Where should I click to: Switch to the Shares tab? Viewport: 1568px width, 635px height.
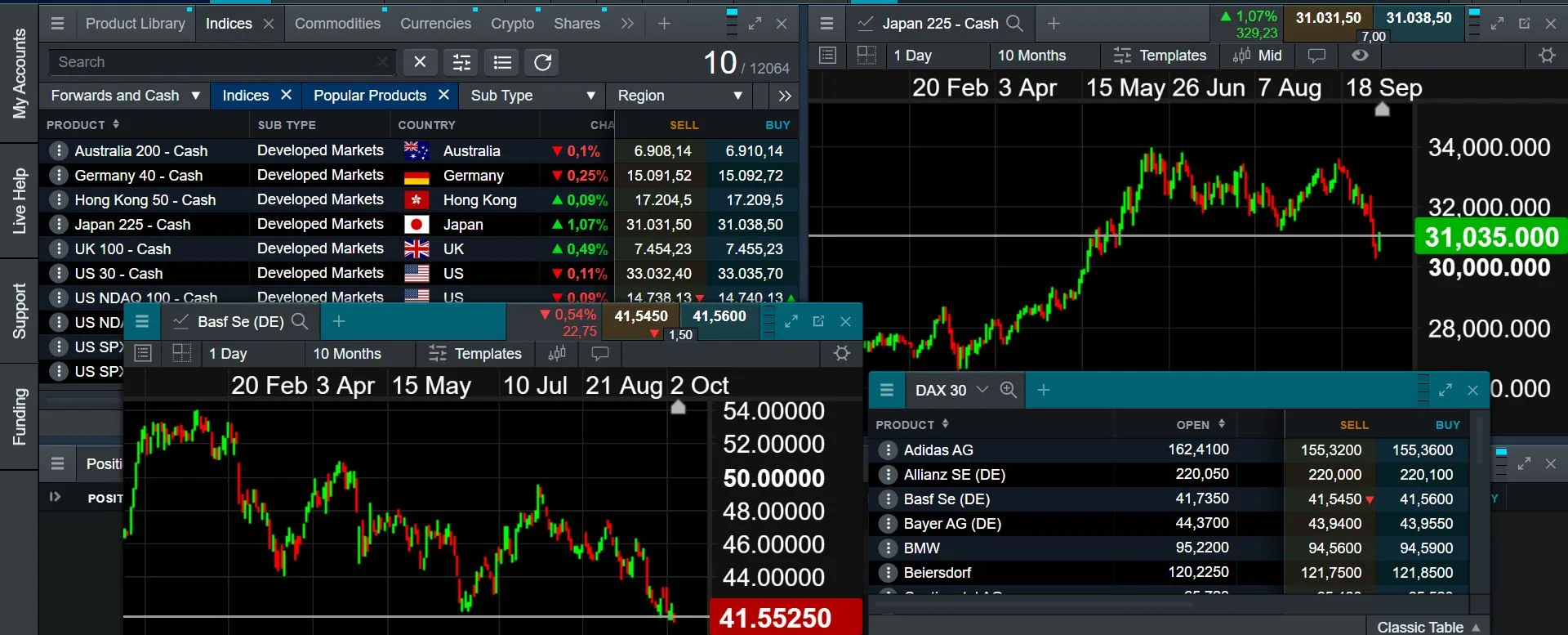click(x=577, y=24)
